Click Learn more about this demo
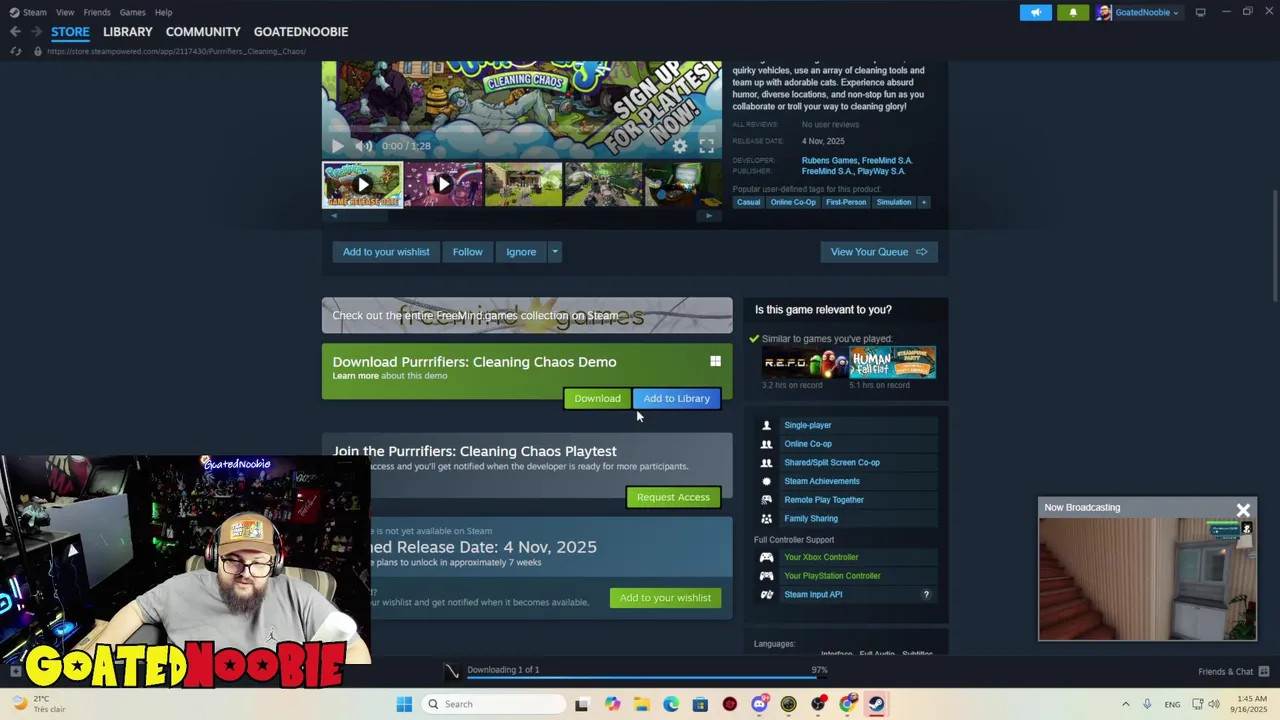1280x720 pixels. point(355,376)
